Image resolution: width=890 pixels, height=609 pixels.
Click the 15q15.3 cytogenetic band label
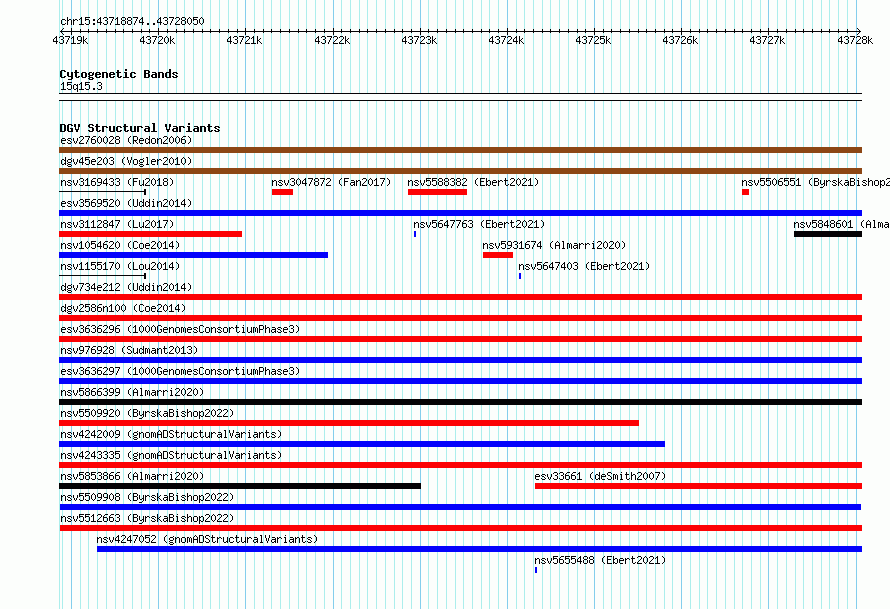coord(81,86)
